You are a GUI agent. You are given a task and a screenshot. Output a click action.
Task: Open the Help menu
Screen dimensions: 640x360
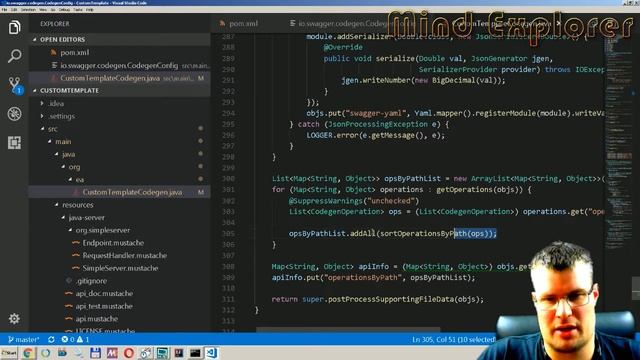point(89,9)
